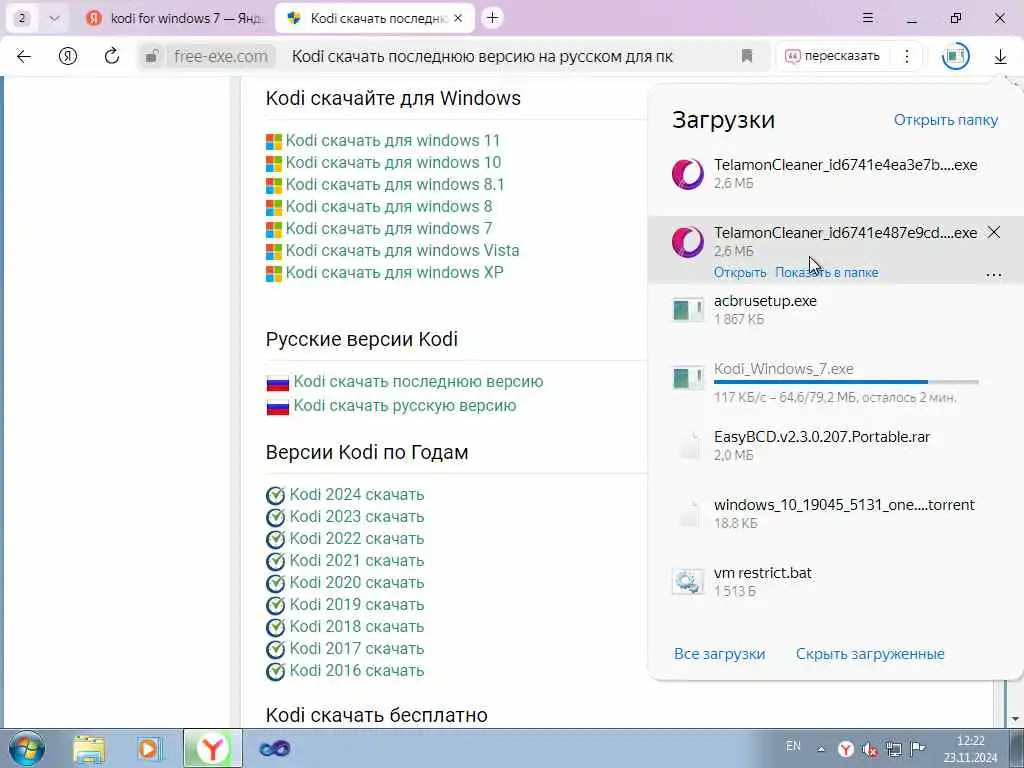Click the tab counter showing 2
1024x768 pixels.
[x=22, y=18]
